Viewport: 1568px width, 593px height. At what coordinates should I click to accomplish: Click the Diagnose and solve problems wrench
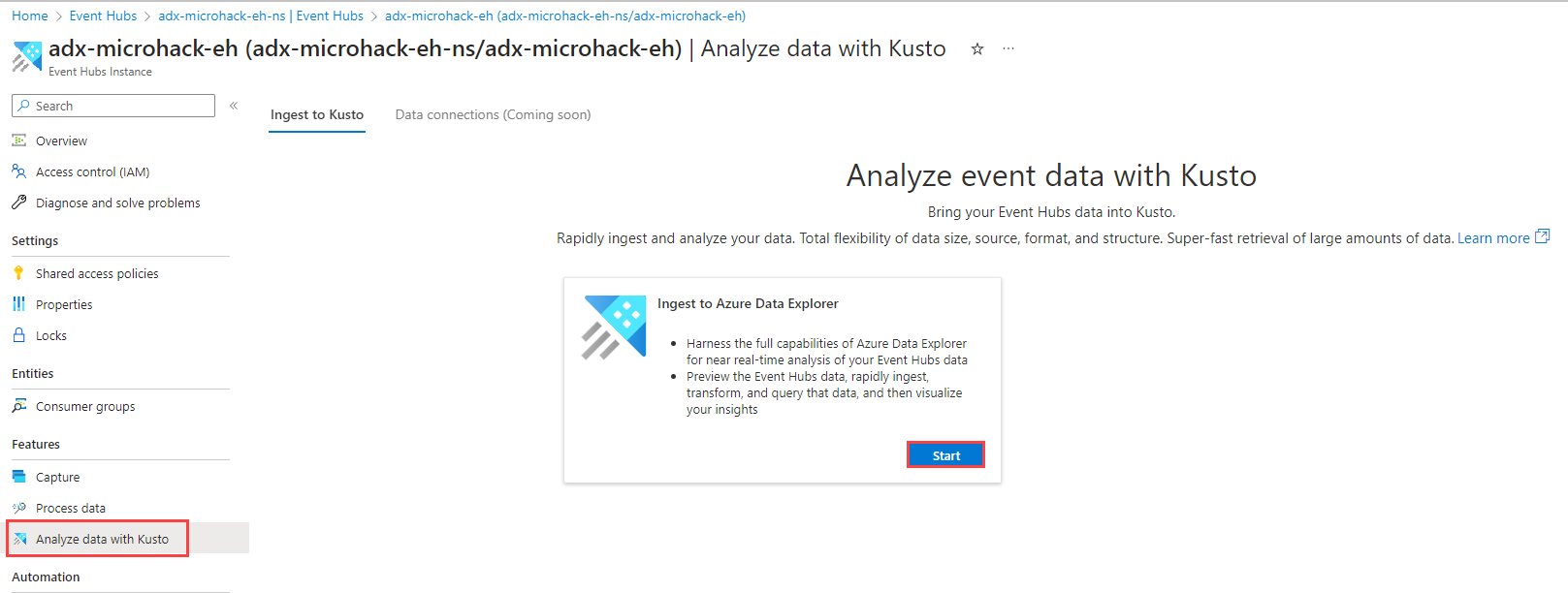click(x=18, y=203)
